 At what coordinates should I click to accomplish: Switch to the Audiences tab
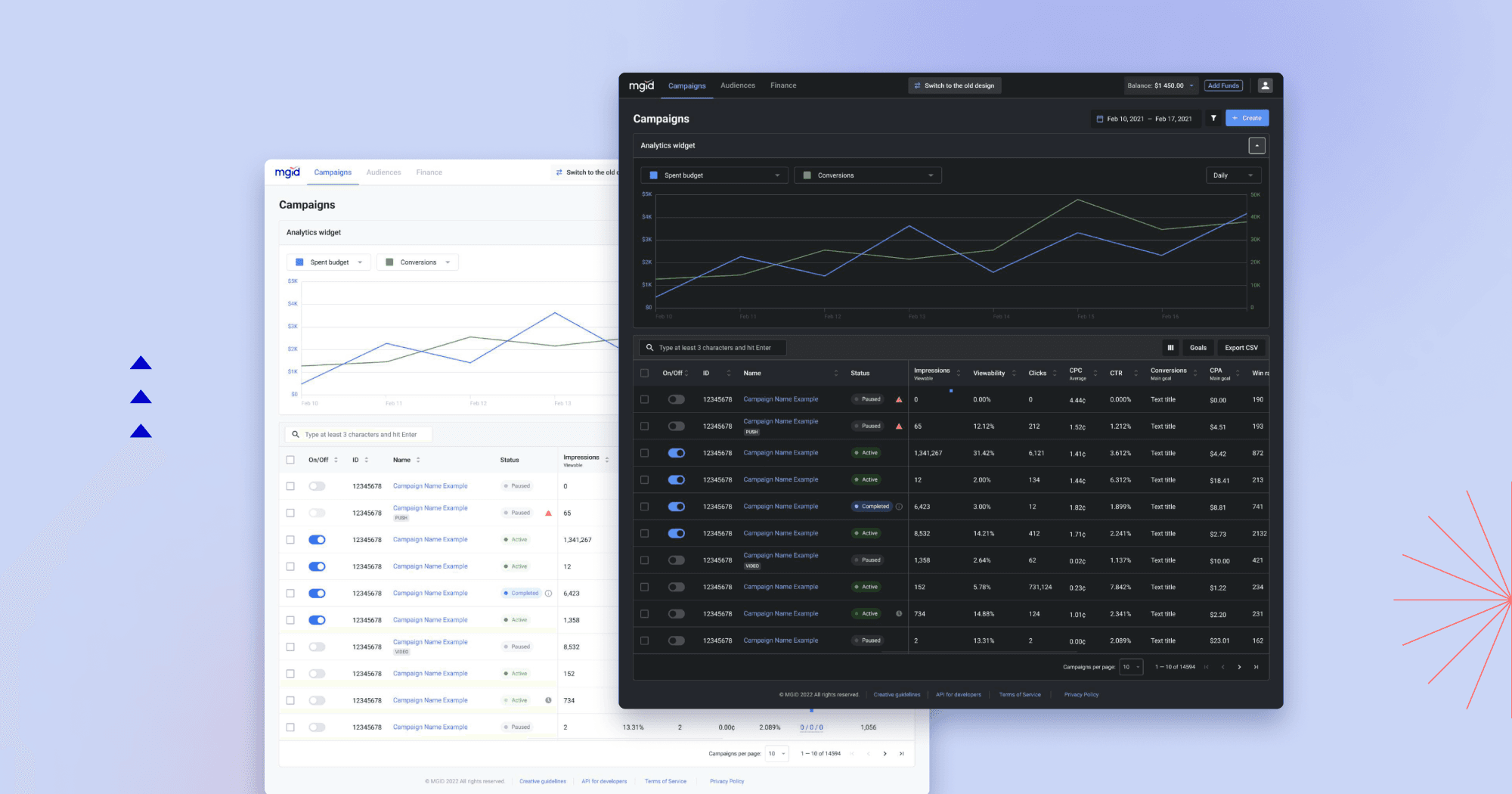click(x=738, y=85)
